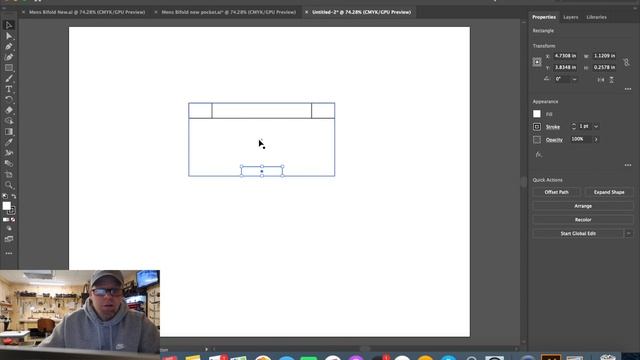
Task: Open Global Edit options arrow
Action: tap(629, 233)
